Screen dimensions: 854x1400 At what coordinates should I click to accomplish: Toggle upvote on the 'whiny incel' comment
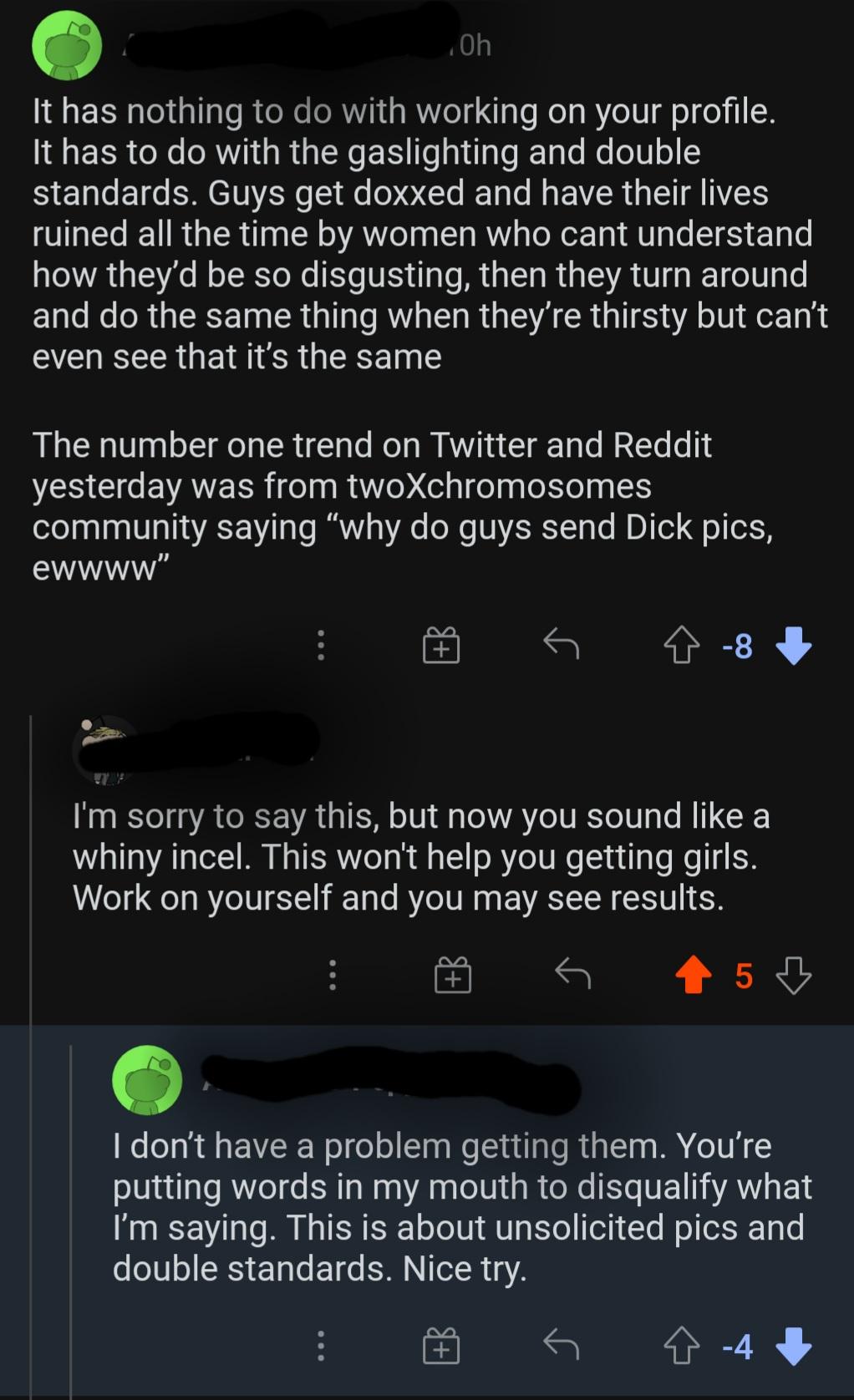[693, 975]
